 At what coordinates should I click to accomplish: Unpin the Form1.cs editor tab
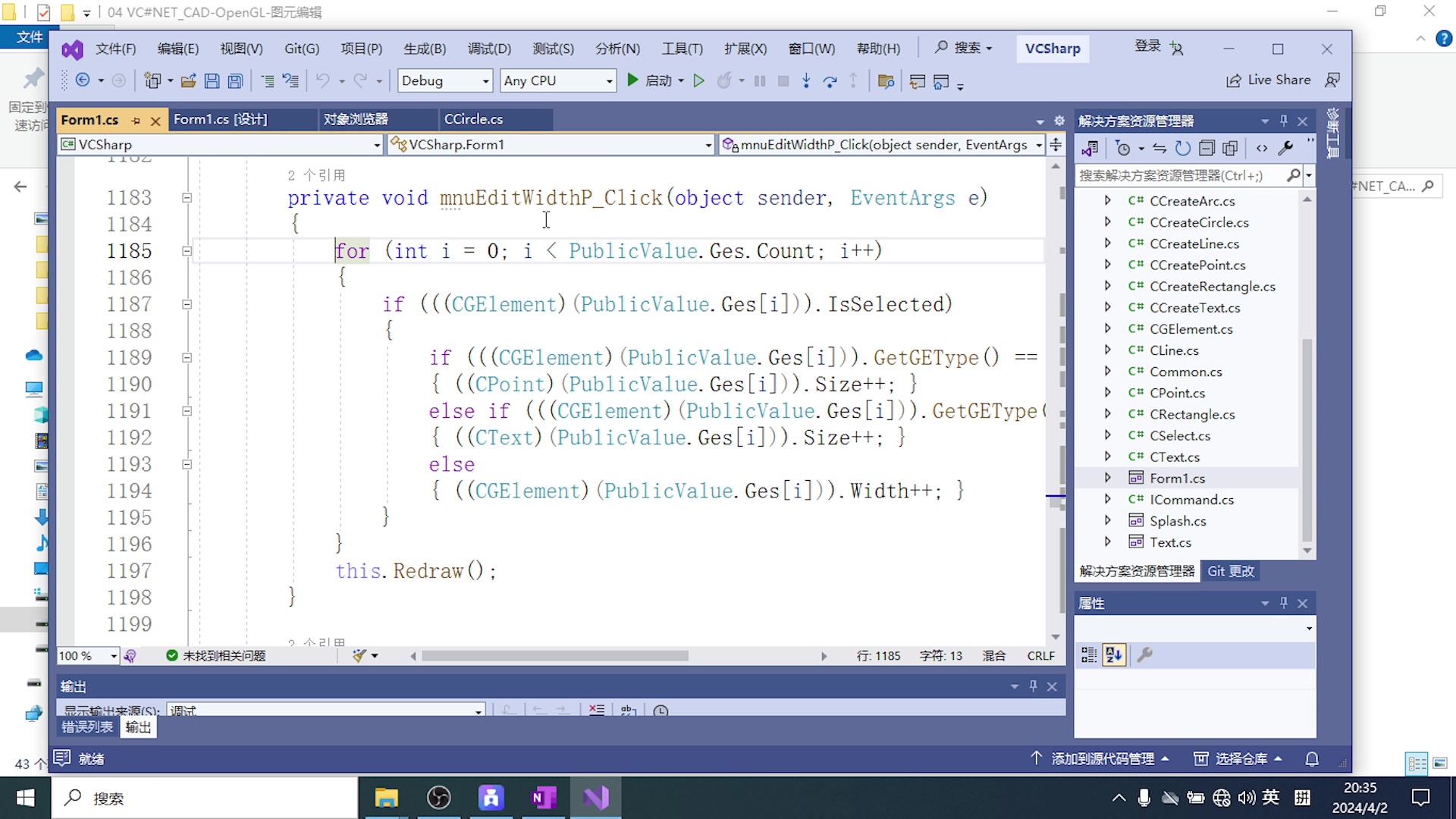tap(137, 120)
